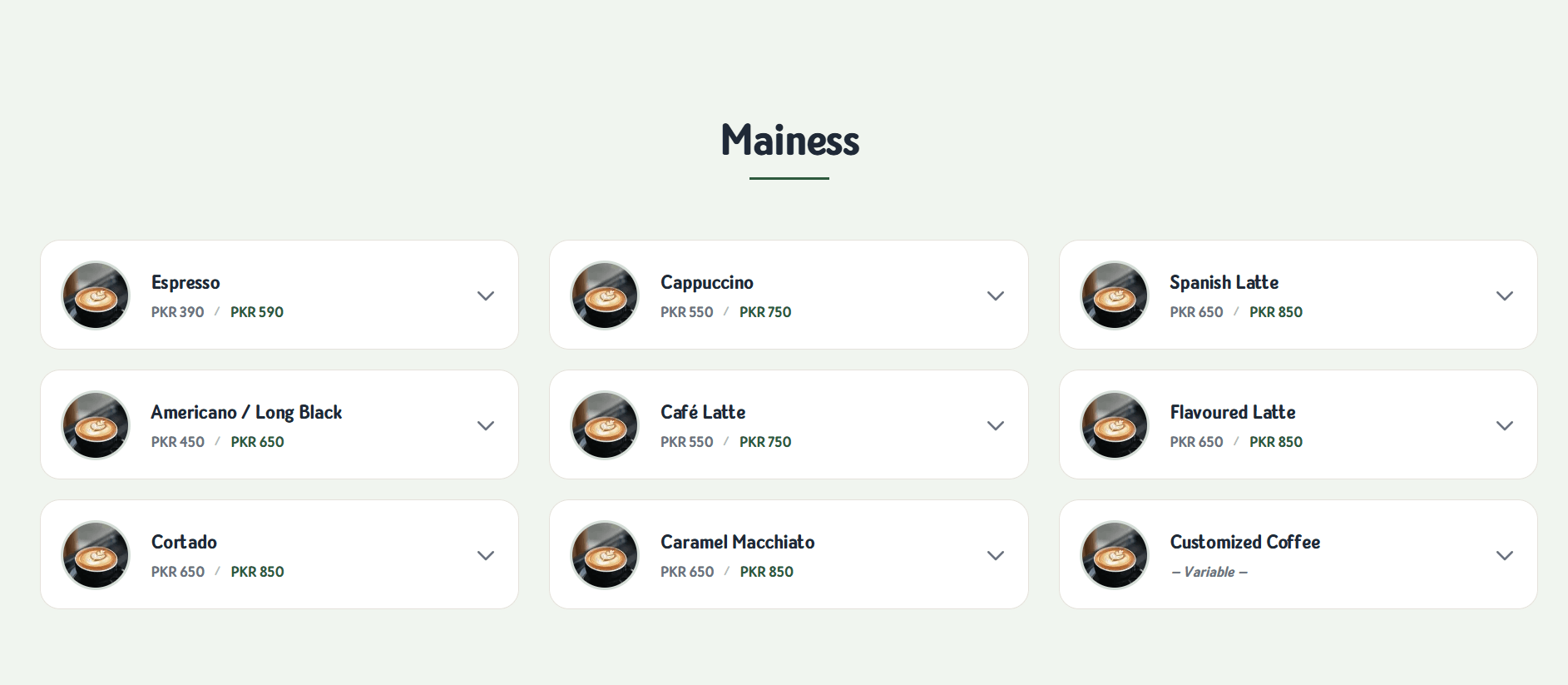Click Spanish Latte coffee thumbnail

(1114, 295)
